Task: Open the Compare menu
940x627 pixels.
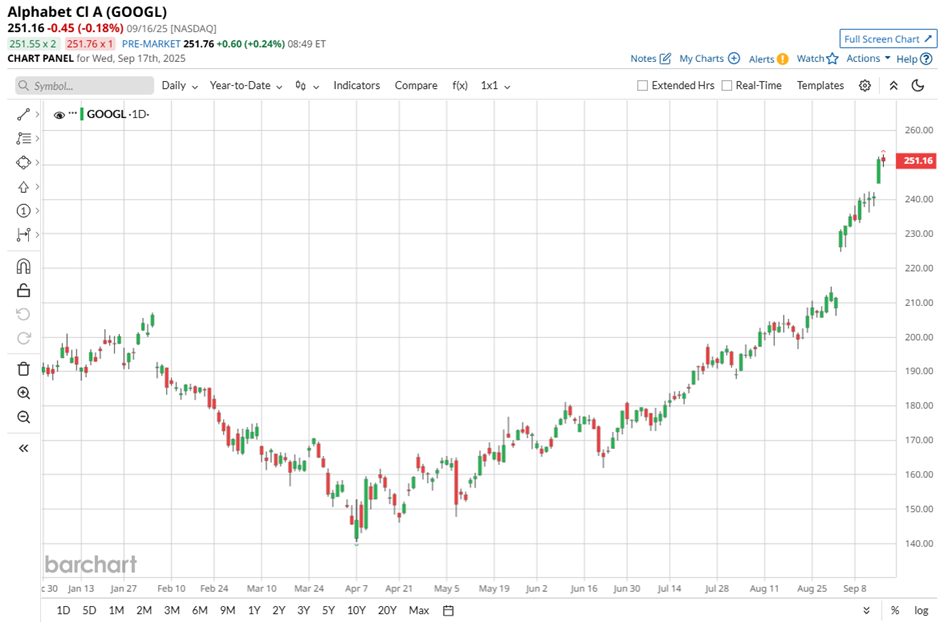Action: pos(416,86)
